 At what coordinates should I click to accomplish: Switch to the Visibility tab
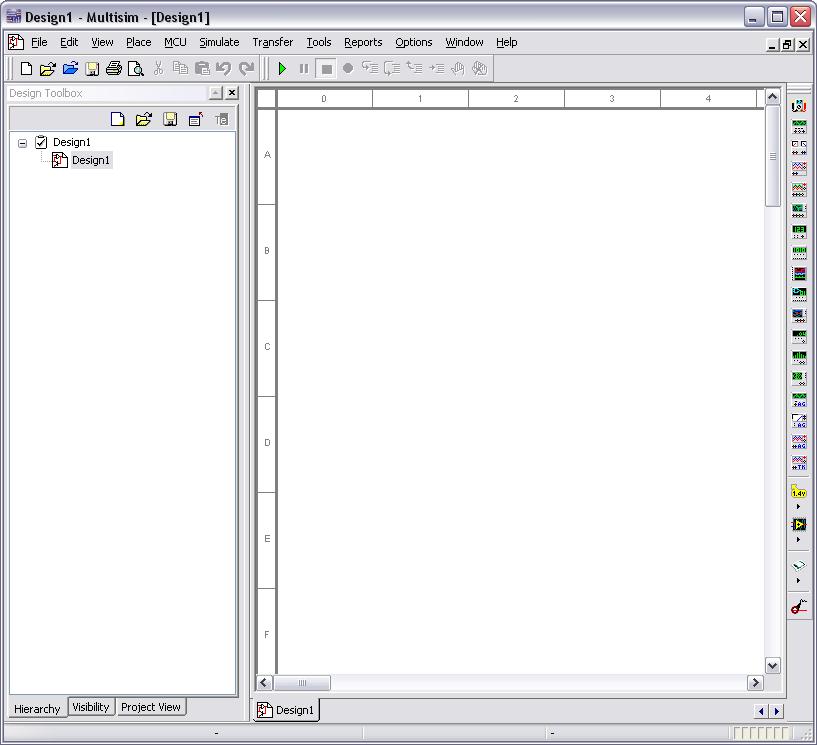coord(91,707)
